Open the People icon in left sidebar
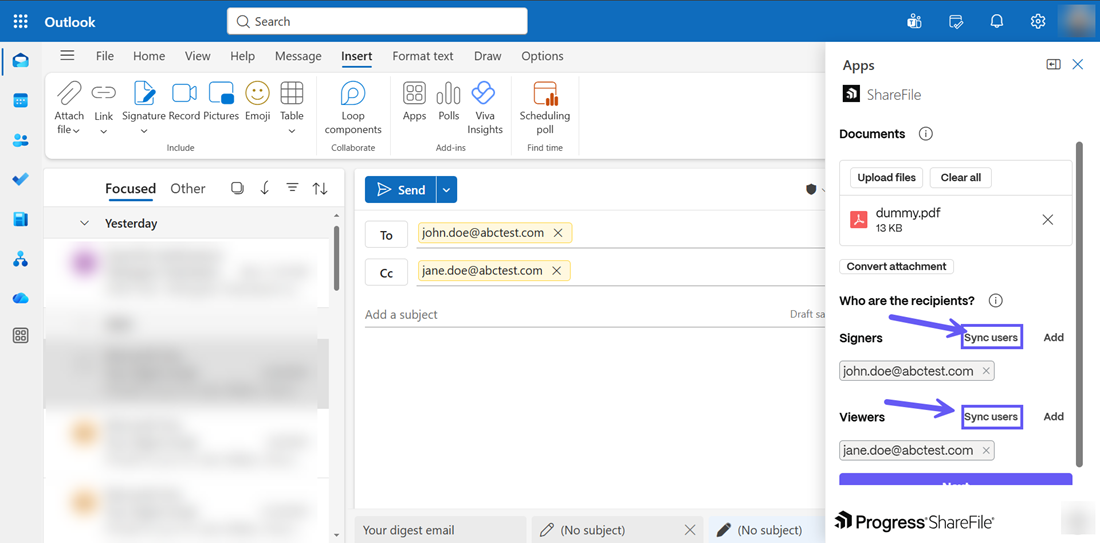1100x543 pixels. pos(21,140)
